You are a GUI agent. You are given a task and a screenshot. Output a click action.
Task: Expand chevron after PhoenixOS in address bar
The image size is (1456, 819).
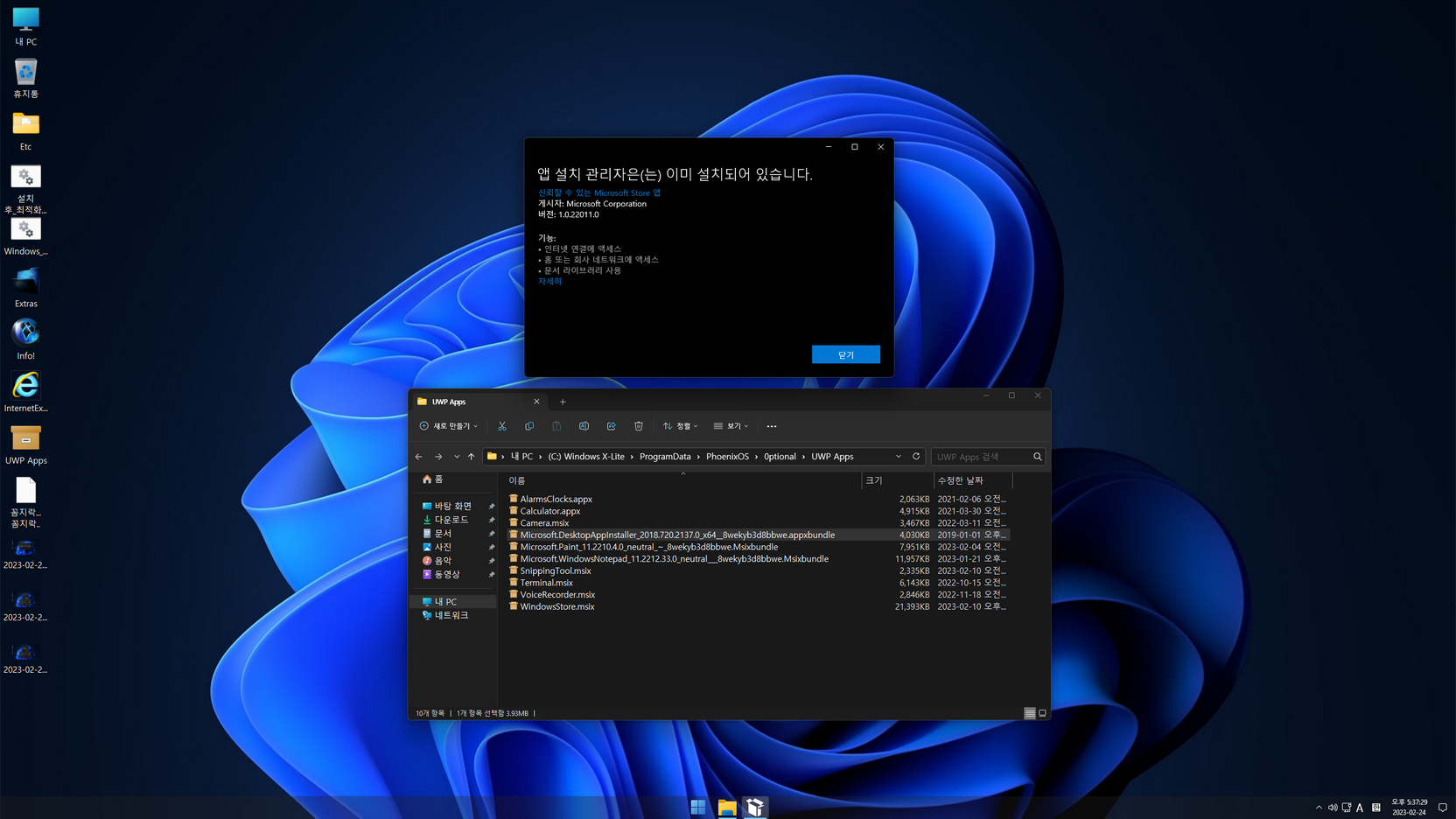pyautogui.click(x=757, y=457)
